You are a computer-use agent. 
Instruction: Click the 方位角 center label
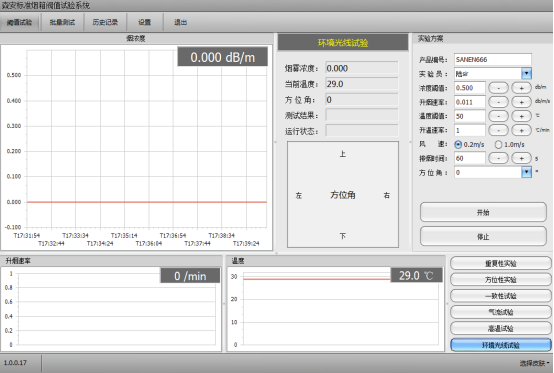tap(343, 195)
